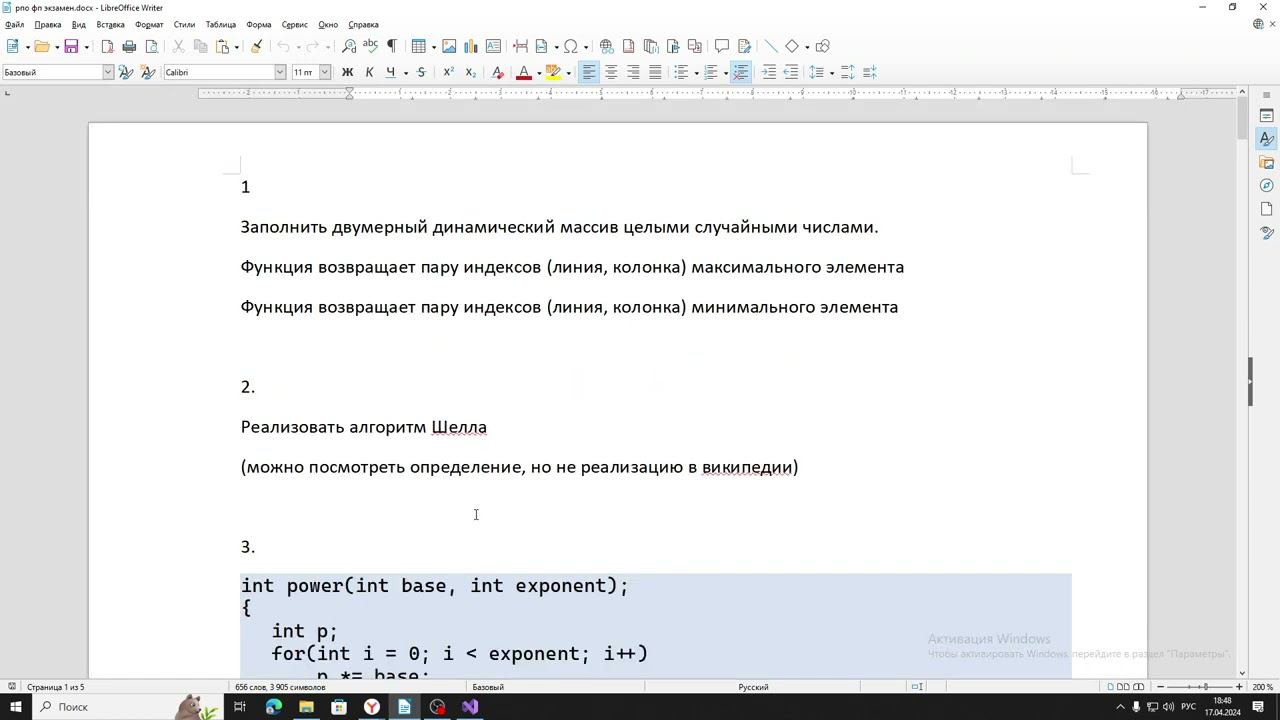Open Visual Studio from the taskbar
Screen dimensions: 1280x720
[x=471, y=707]
